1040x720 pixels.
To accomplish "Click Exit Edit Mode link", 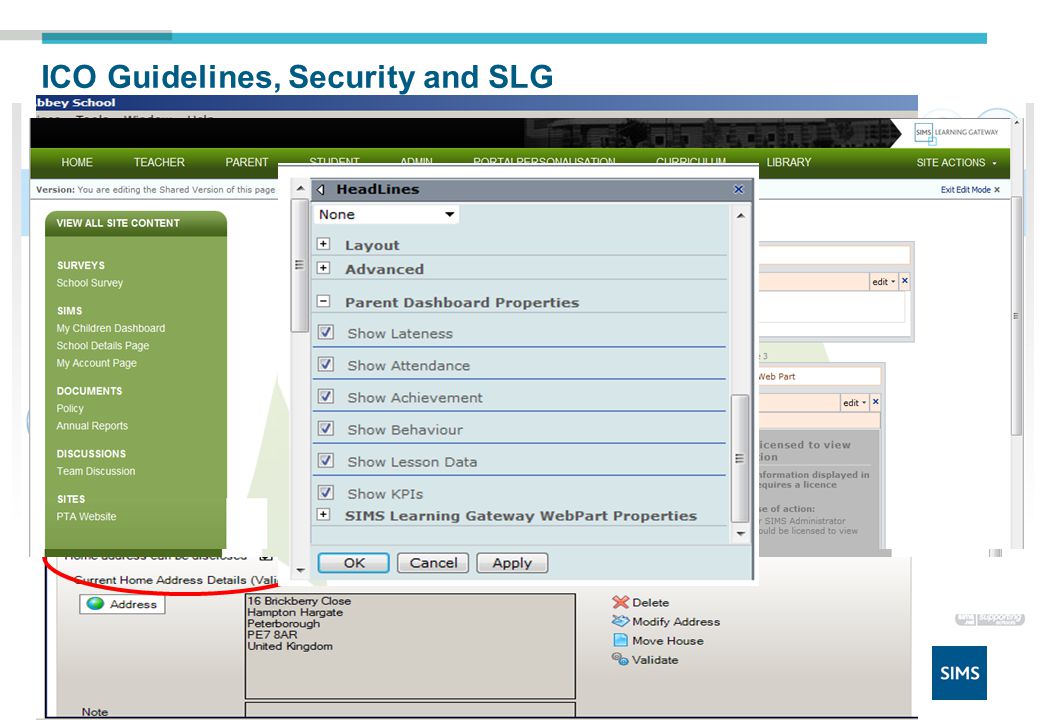I will (970, 190).
